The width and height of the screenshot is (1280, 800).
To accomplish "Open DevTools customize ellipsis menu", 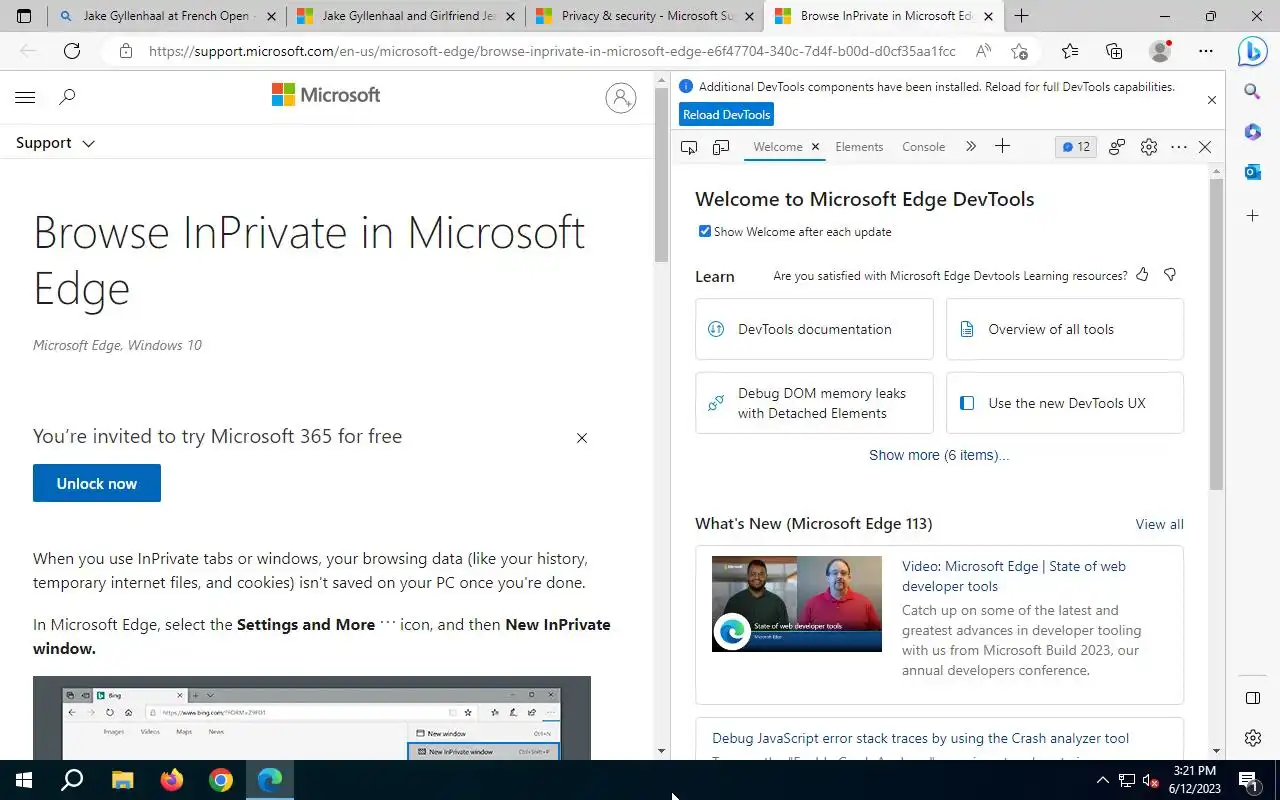I will [x=1178, y=147].
